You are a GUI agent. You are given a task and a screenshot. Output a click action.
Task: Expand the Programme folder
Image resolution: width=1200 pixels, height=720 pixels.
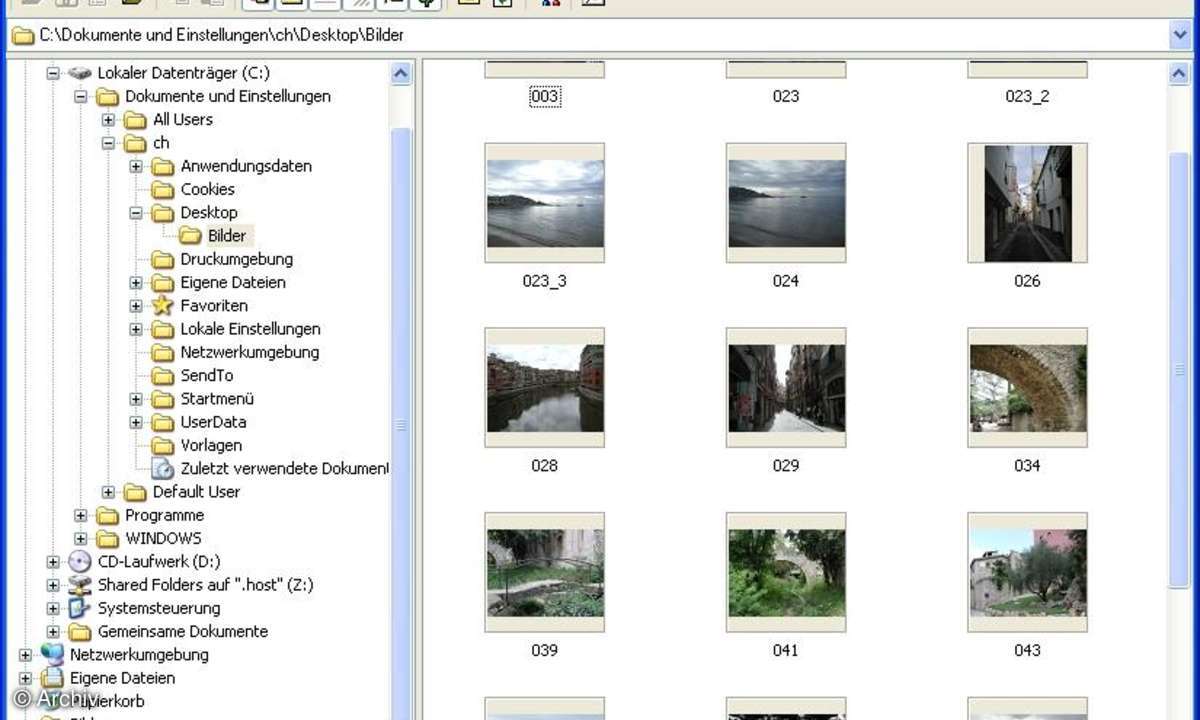click(x=81, y=515)
